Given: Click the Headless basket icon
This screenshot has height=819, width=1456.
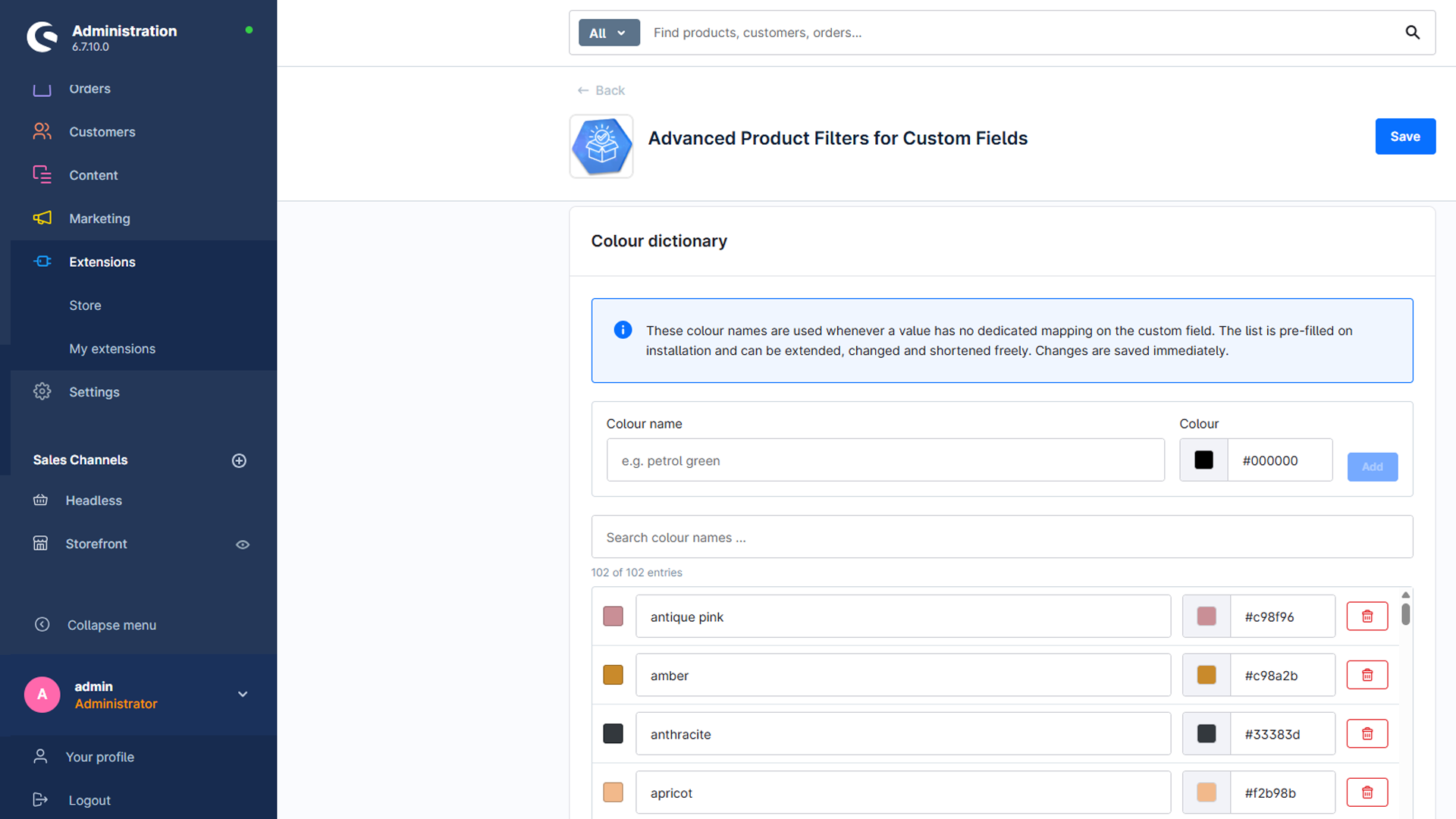Looking at the screenshot, I should click(x=40, y=500).
